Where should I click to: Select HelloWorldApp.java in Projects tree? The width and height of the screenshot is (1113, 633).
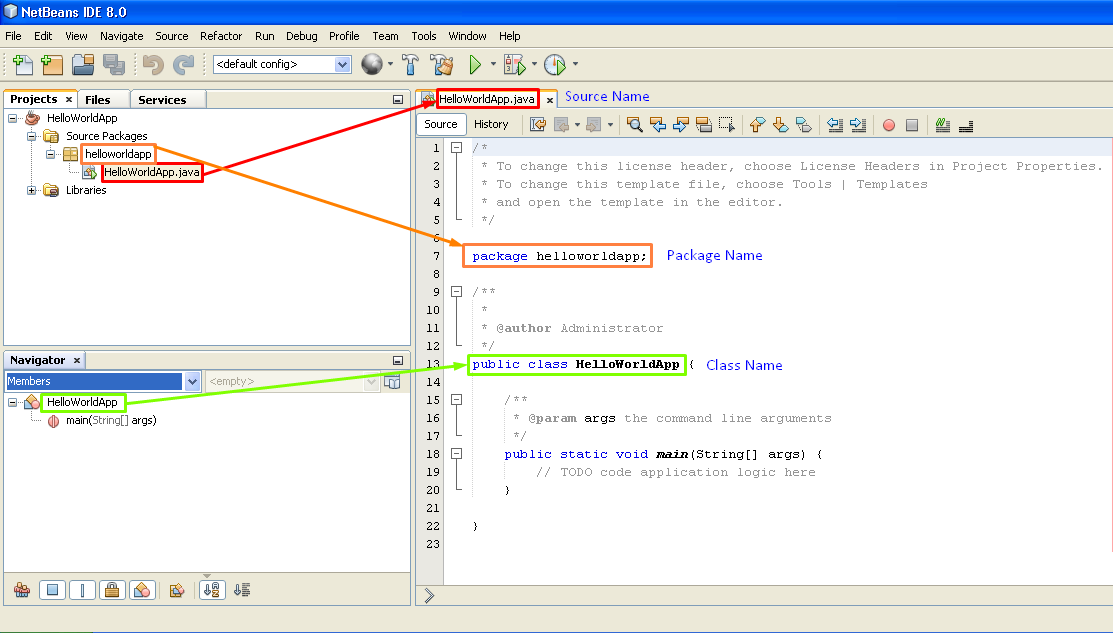click(151, 172)
